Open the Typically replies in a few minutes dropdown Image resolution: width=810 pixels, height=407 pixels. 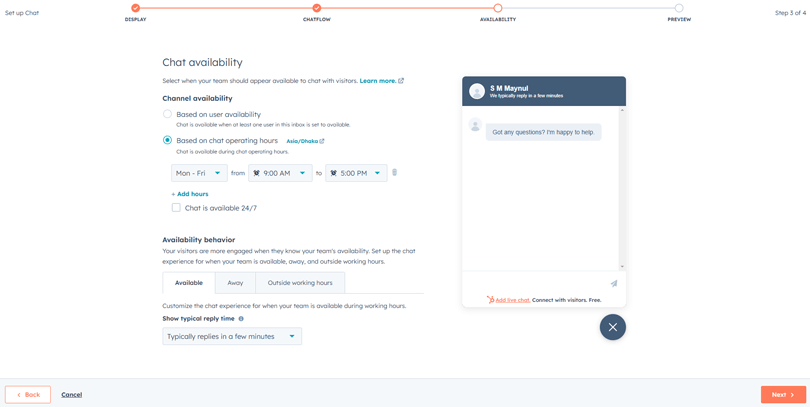[x=232, y=336]
